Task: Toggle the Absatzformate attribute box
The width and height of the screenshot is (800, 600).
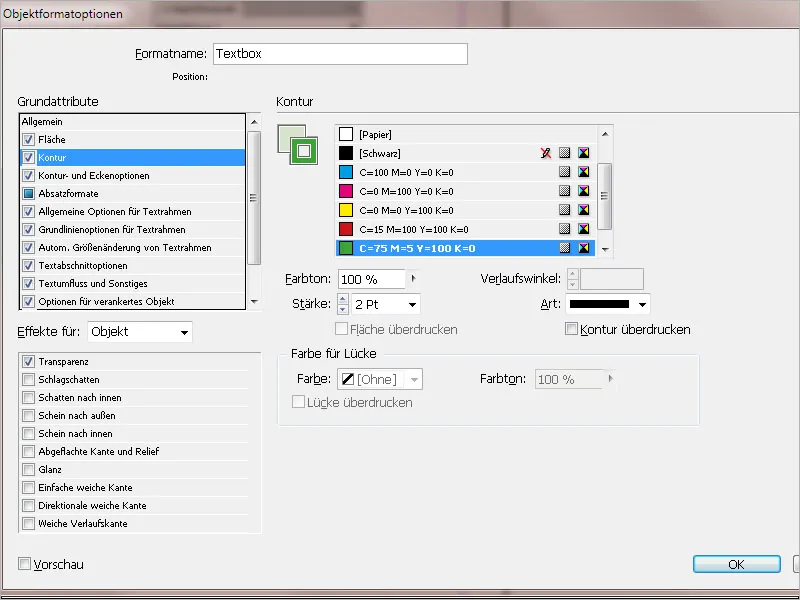Action: pyautogui.click(x=29, y=193)
